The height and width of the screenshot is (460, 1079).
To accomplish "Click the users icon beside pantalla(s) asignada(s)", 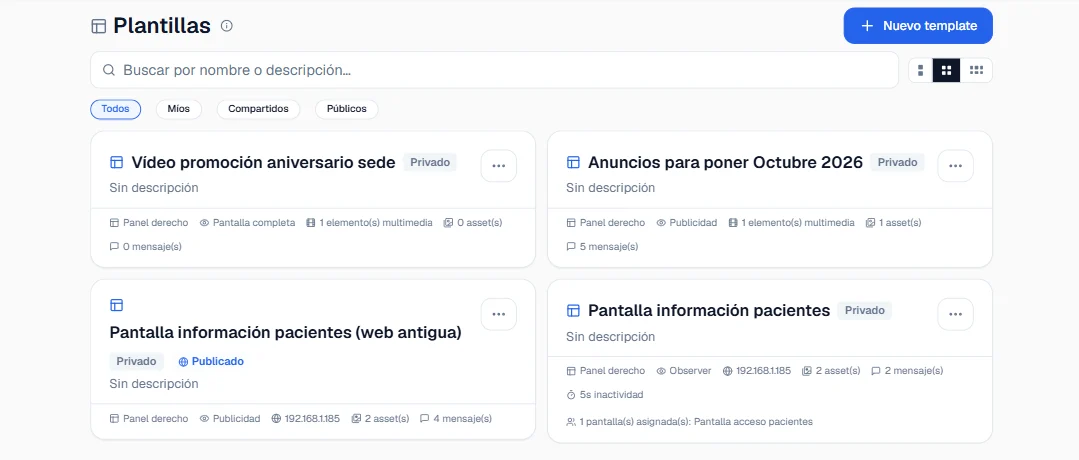I will 571,421.
